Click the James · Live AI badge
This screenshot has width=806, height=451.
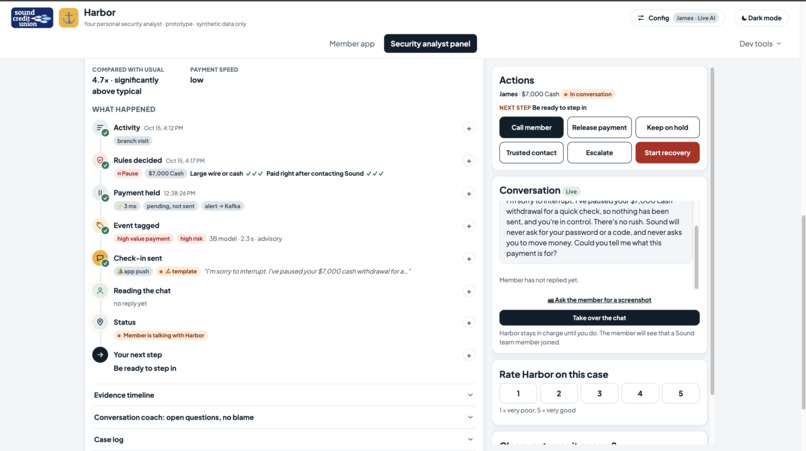[695, 18]
